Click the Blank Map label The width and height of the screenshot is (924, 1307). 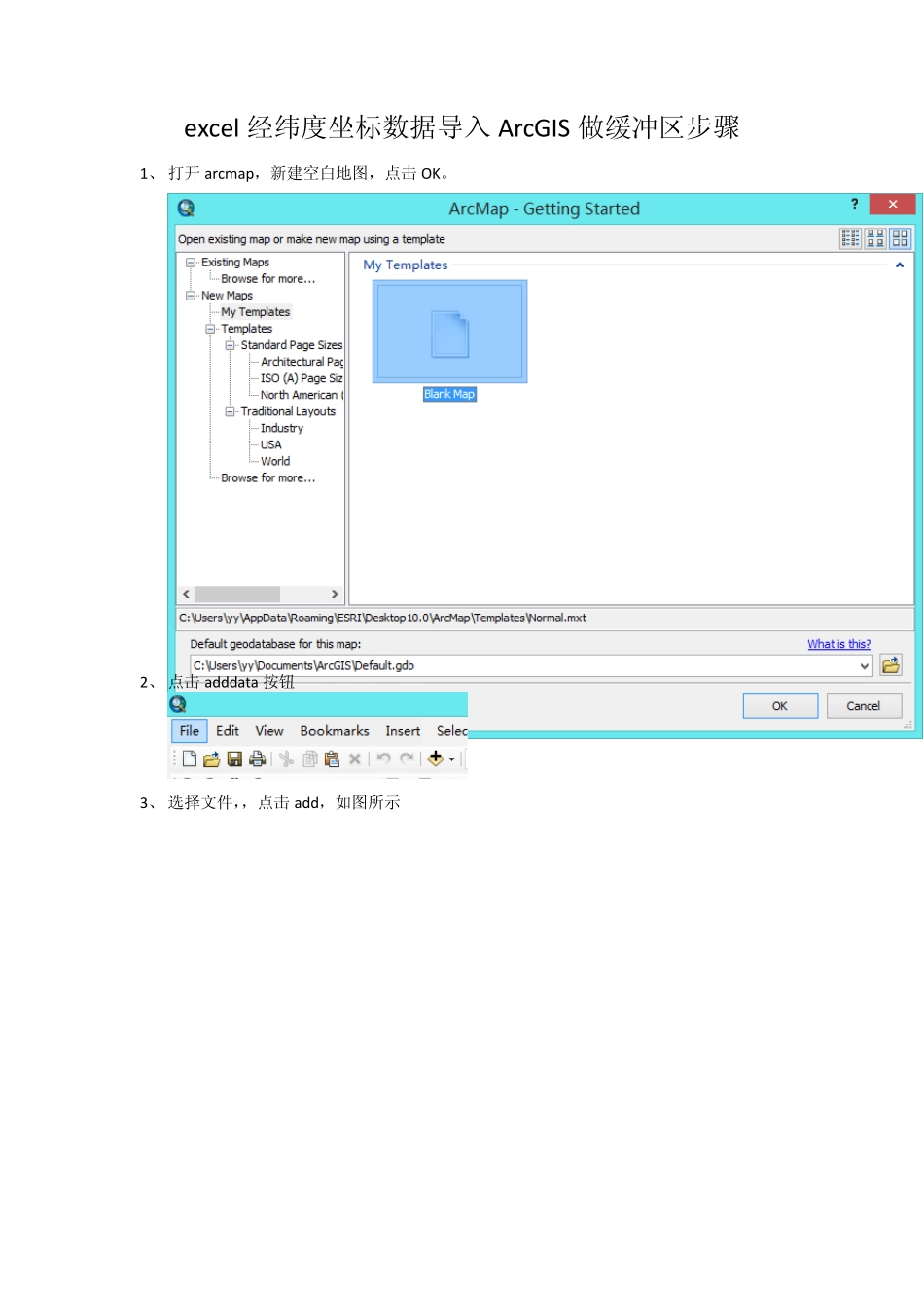449,394
